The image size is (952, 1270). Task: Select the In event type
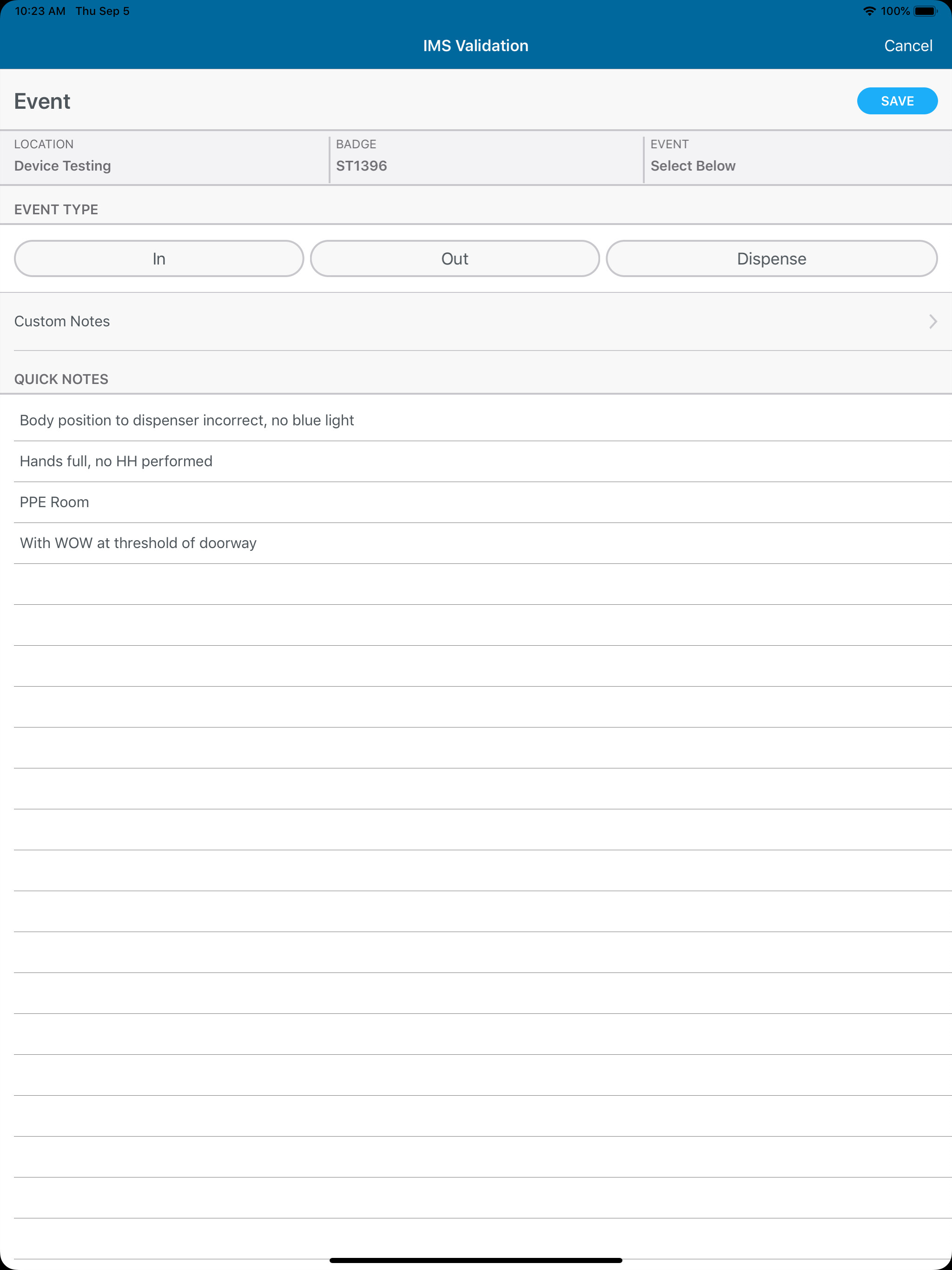tap(159, 258)
